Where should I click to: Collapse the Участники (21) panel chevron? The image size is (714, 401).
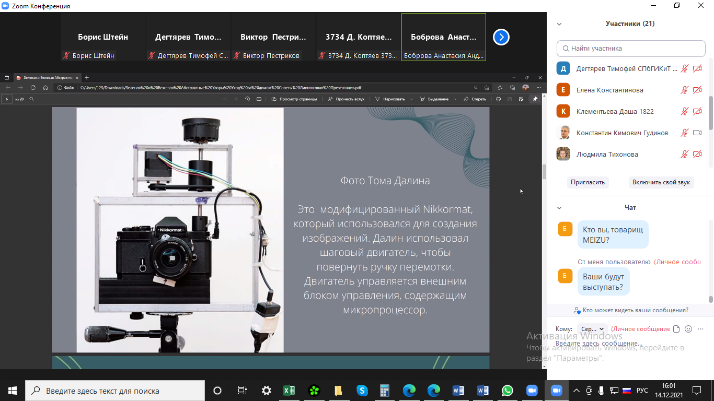point(559,24)
